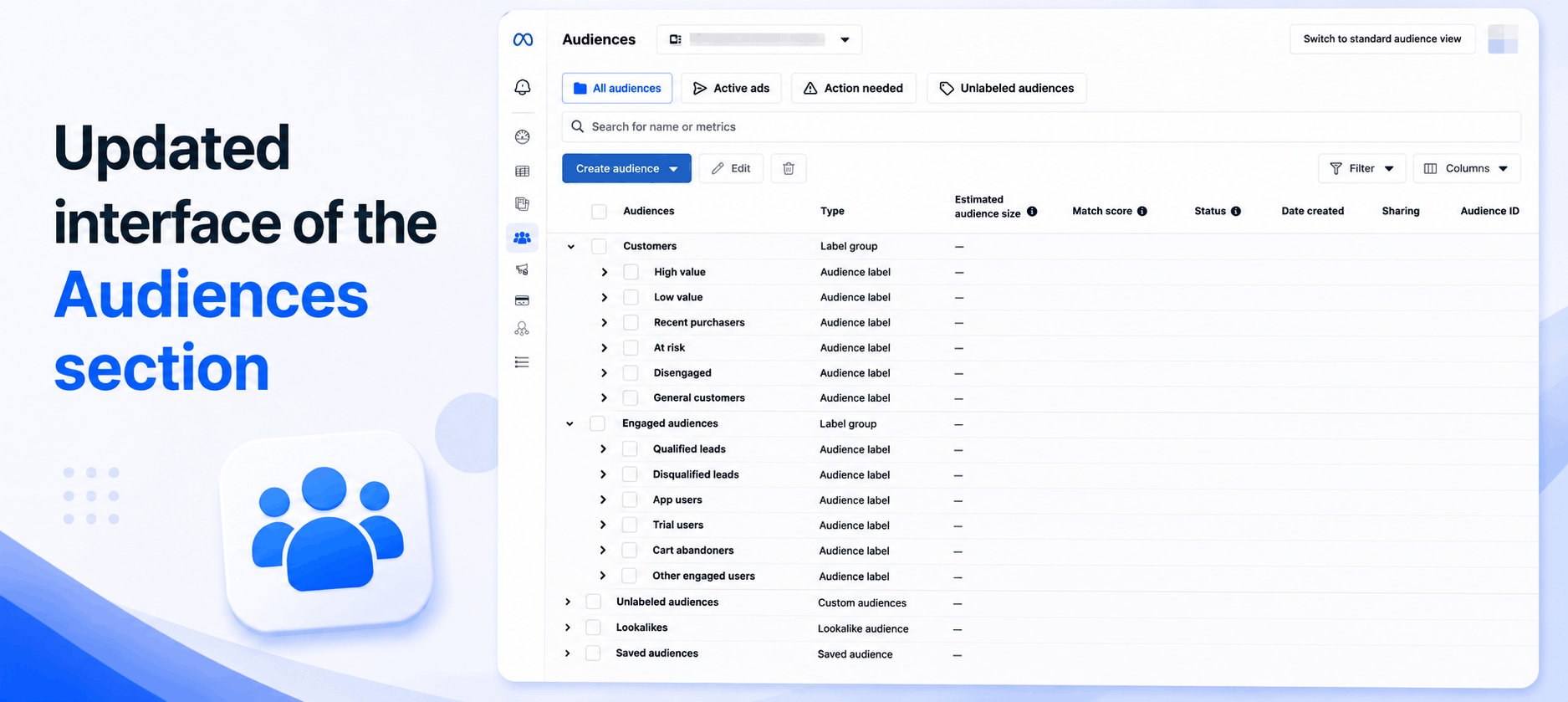Select the Audiences people icon in sidebar
Image resolution: width=1568 pixels, height=702 pixels.
click(523, 238)
